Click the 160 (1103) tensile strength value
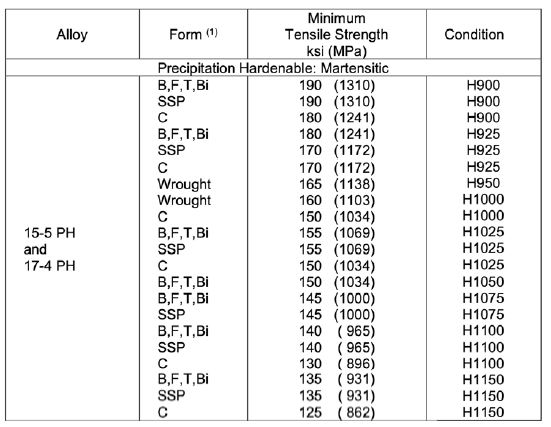Screen dimensions: 551x427 (x=337, y=200)
